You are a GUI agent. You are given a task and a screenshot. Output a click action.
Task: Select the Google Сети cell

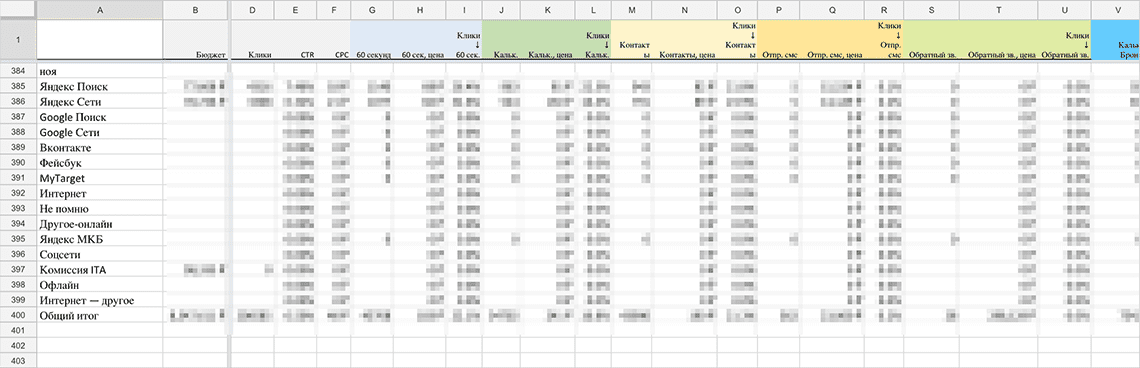tap(100, 132)
